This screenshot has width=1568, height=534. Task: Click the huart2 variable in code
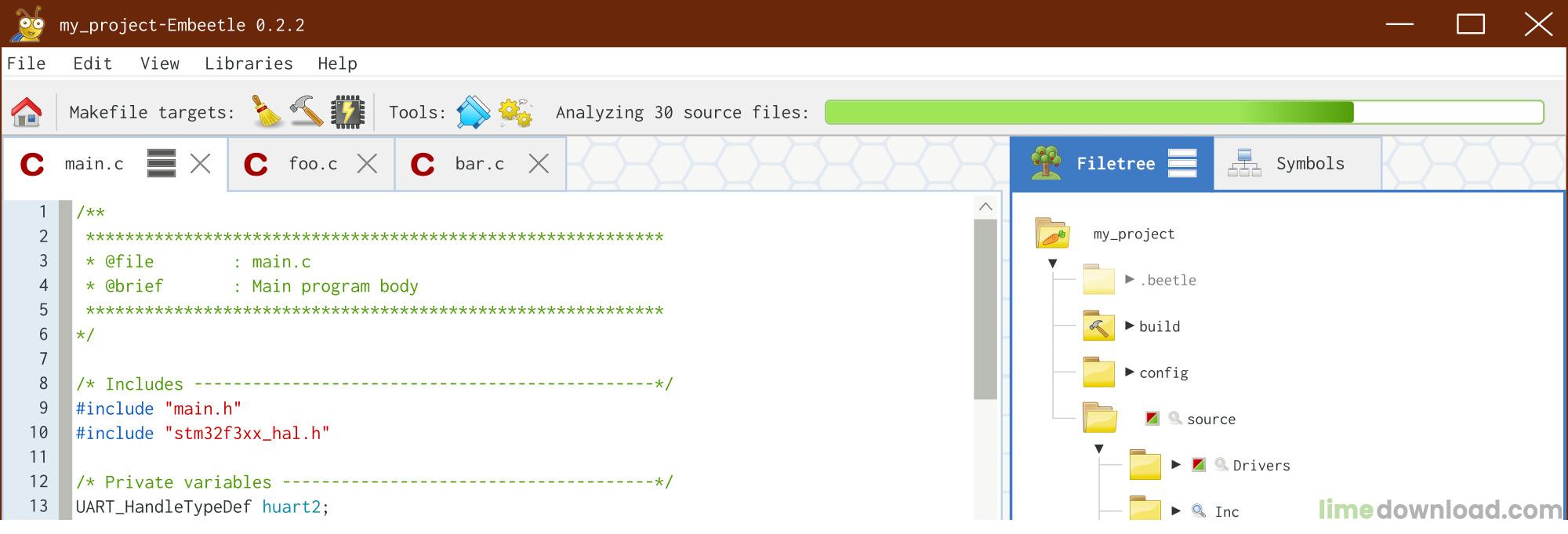point(291,507)
